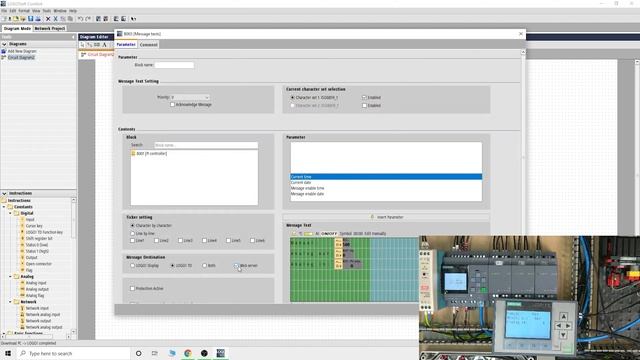Collapse the Analog tree folder
The image size is (640, 360).
point(10,276)
